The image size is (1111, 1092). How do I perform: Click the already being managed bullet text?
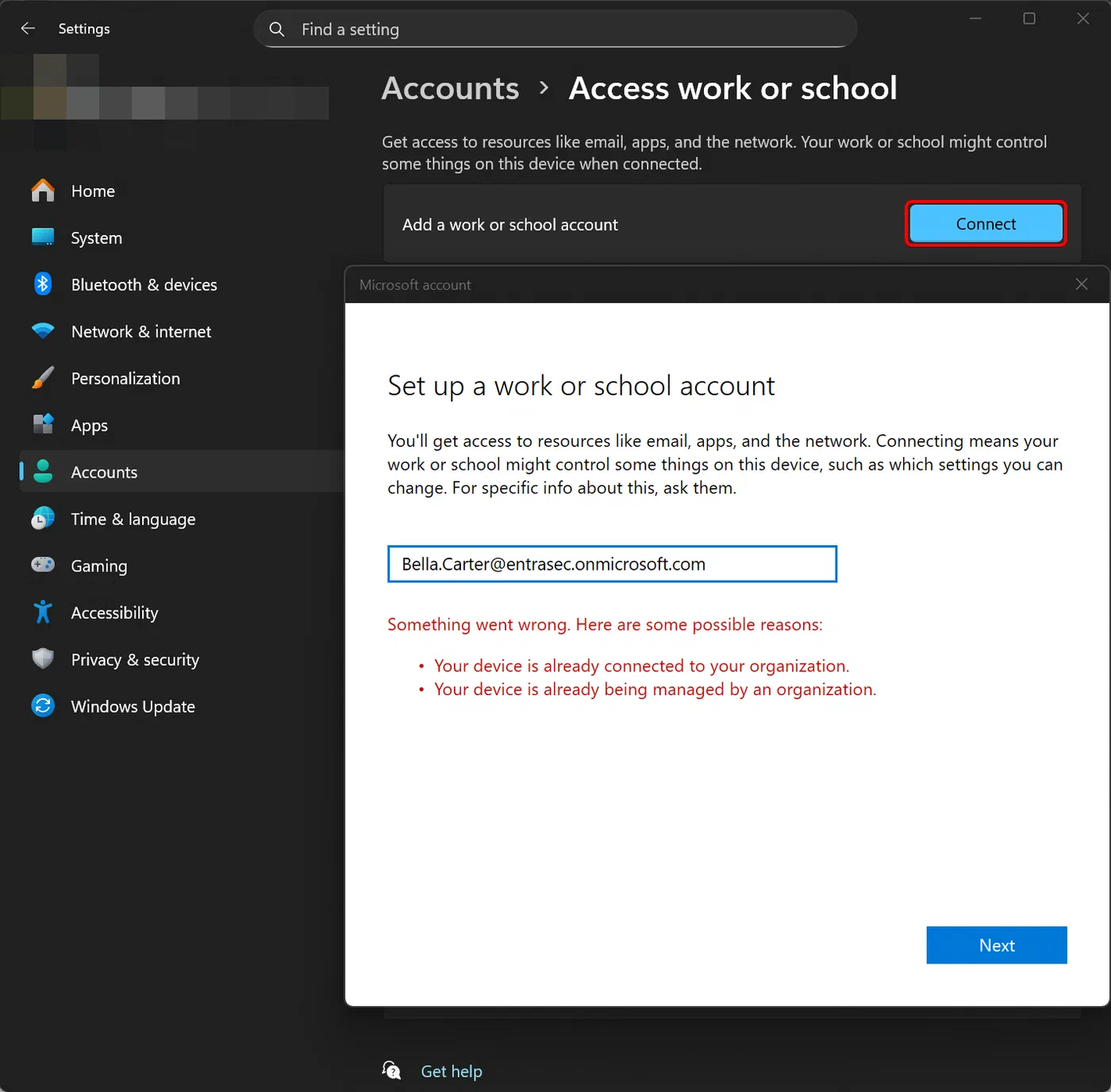pos(655,690)
